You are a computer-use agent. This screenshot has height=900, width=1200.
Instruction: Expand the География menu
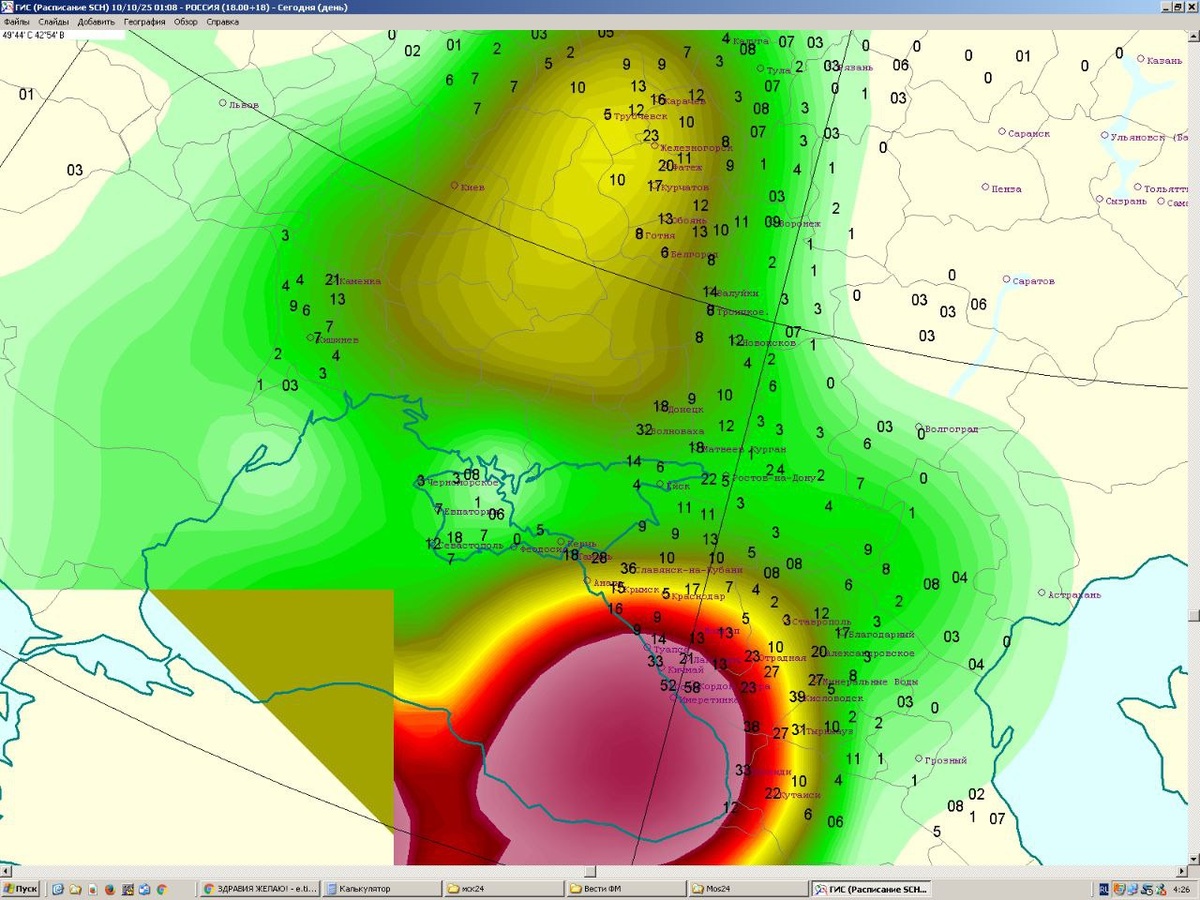[x=144, y=21]
